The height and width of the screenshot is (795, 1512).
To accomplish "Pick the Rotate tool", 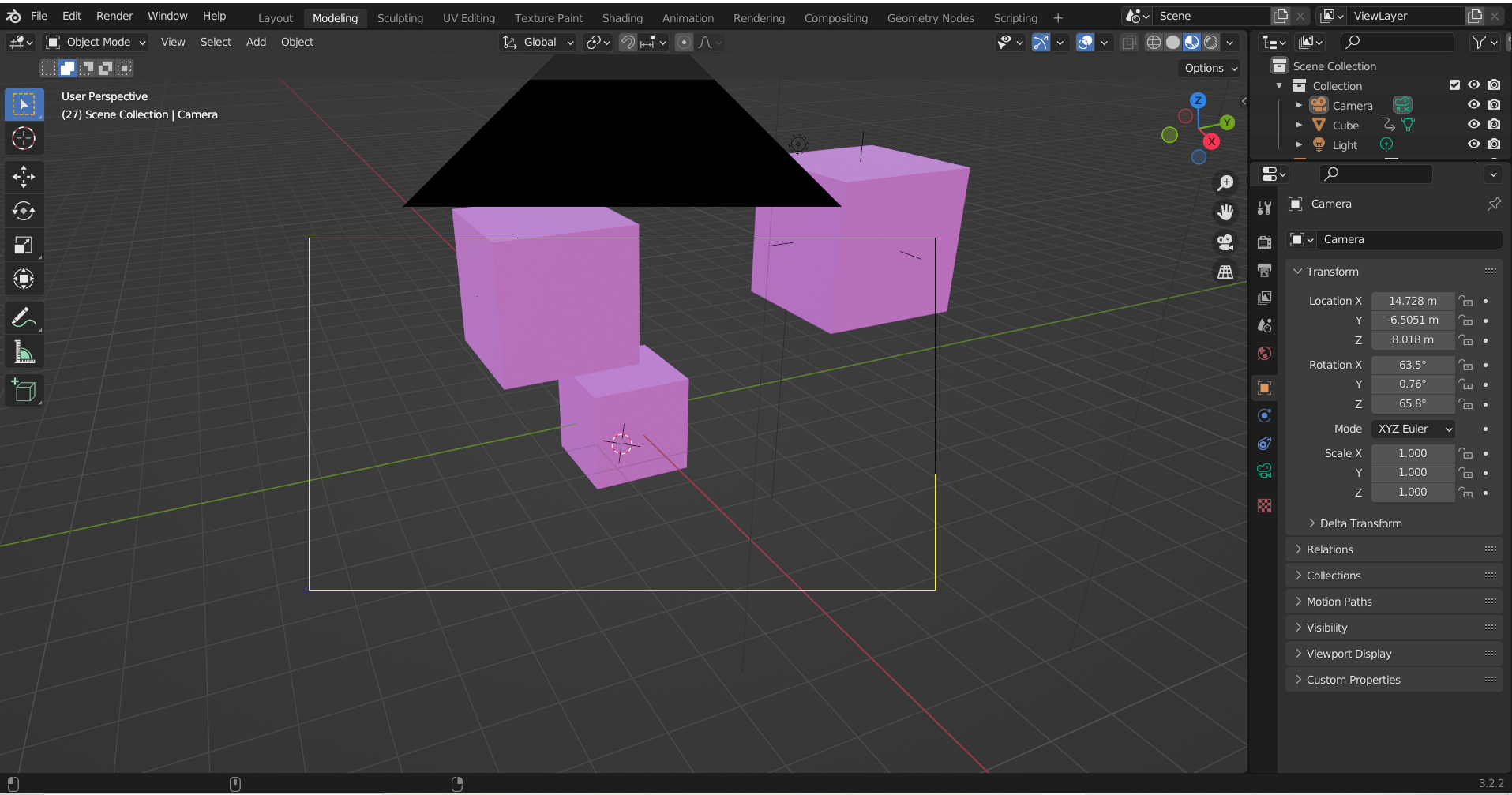I will (x=24, y=211).
